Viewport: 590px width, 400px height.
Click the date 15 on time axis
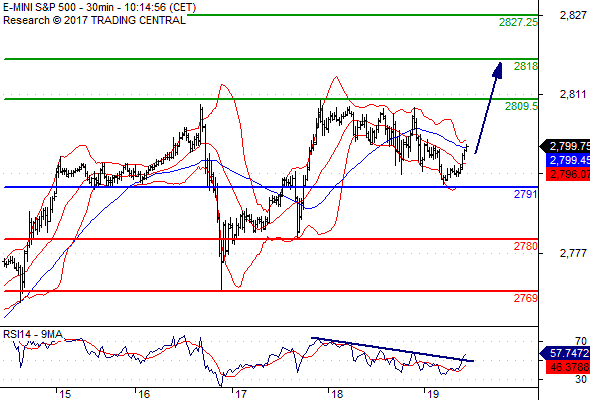tap(65, 394)
